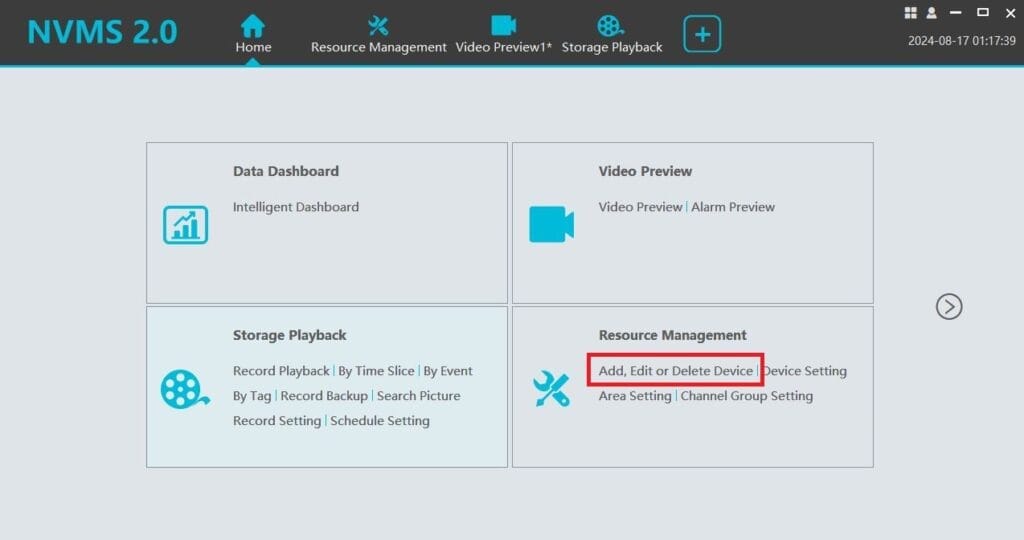This screenshot has height=540, width=1024.
Task: Click the Resource Management wrench card icon
Action: [x=551, y=389]
